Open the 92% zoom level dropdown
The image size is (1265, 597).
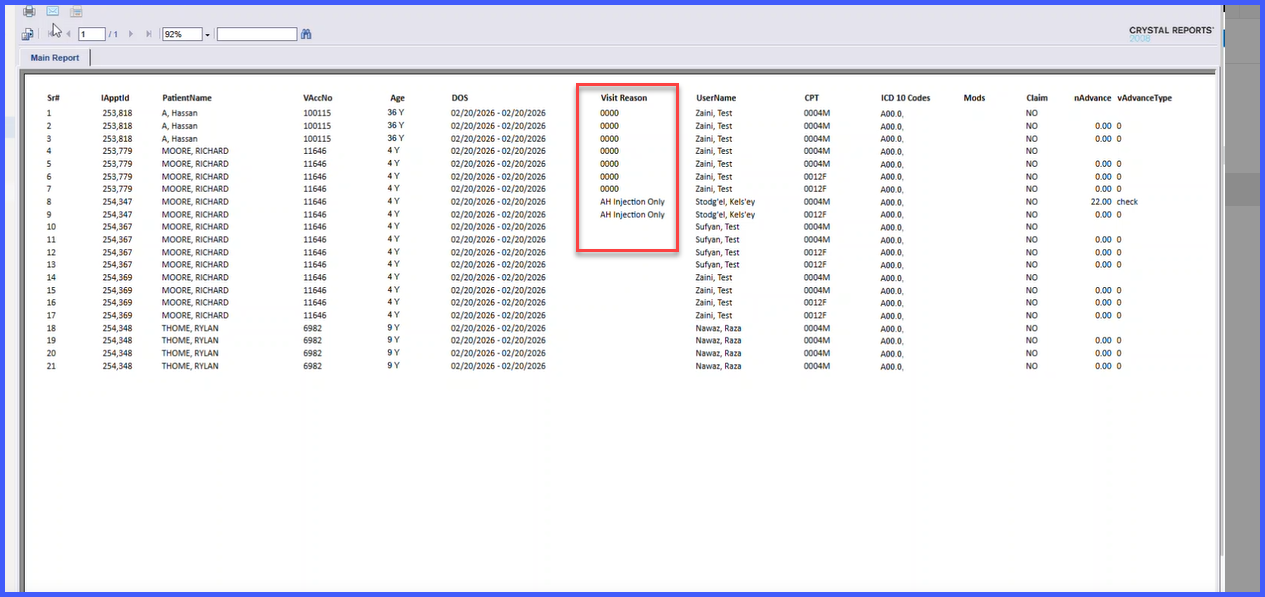pos(207,34)
